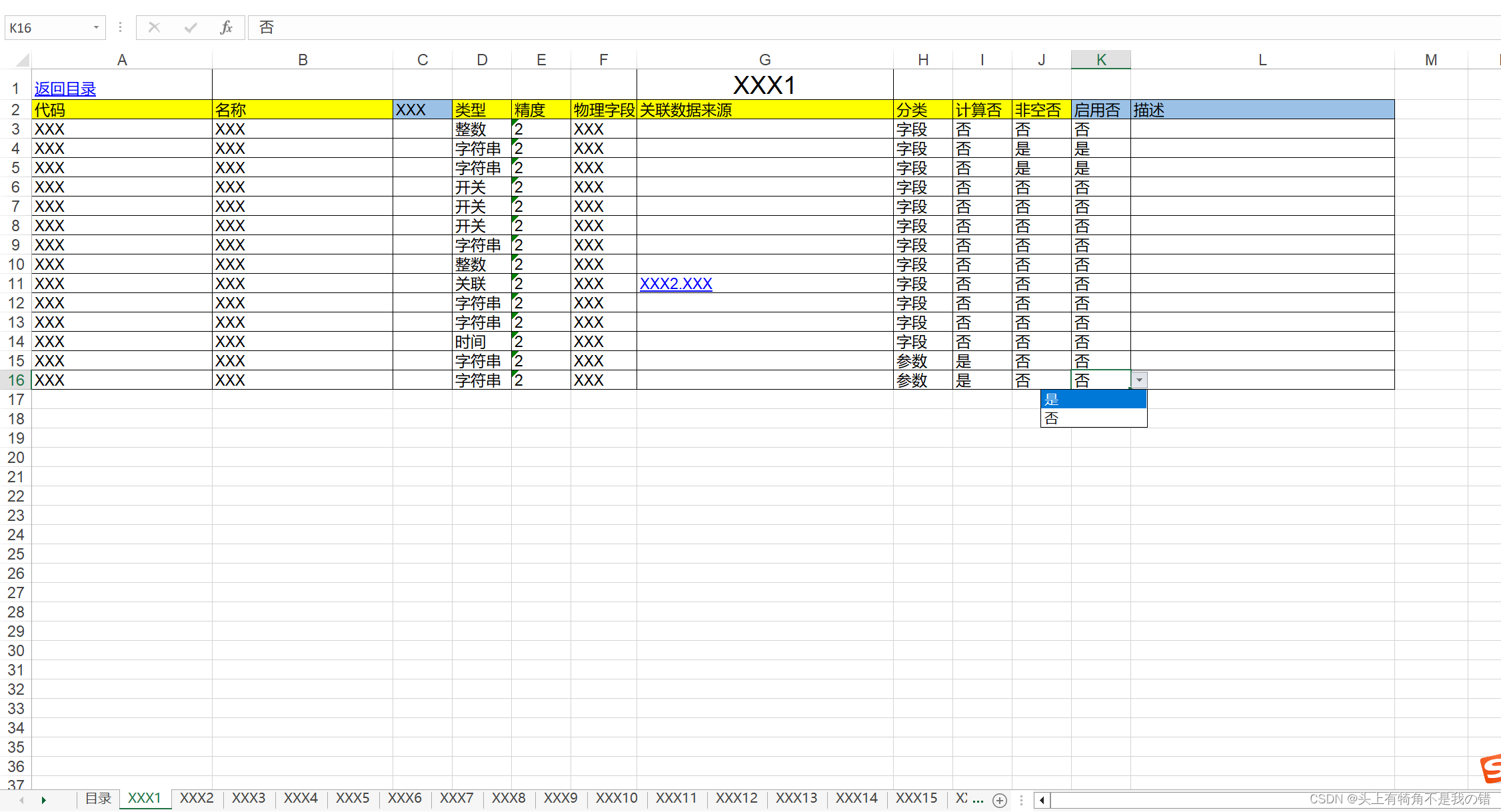Click the formula bar input field
This screenshot has height=812, width=1501.
pyautogui.click(x=873, y=27)
